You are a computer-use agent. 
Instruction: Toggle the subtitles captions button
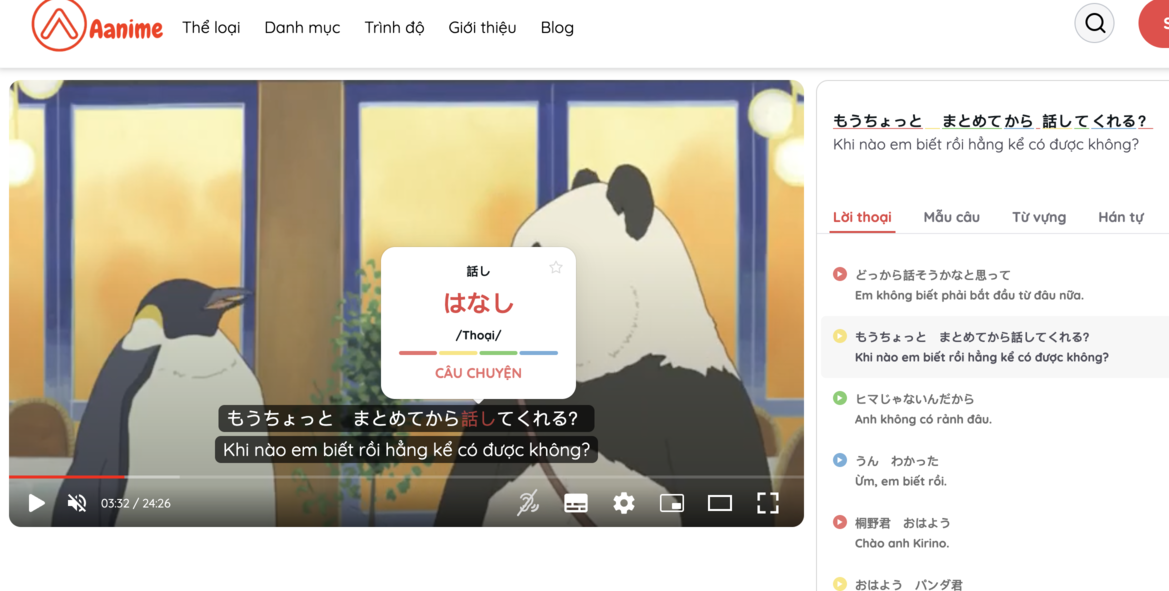coord(576,503)
